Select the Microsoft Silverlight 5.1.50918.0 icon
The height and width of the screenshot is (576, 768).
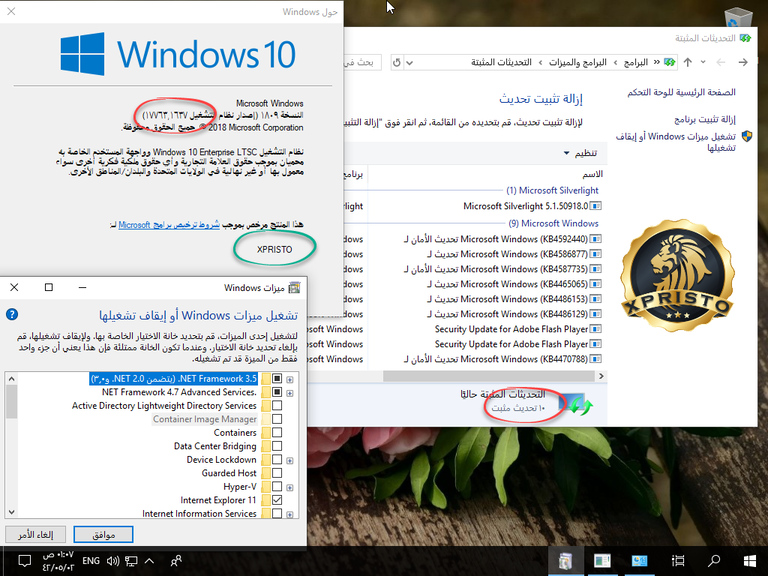pyautogui.click(x=596, y=206)
